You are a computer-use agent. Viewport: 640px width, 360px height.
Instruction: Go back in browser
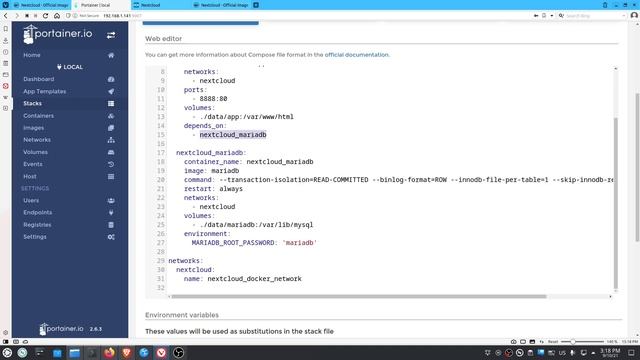pyautogui.click(x=6, y=16)
